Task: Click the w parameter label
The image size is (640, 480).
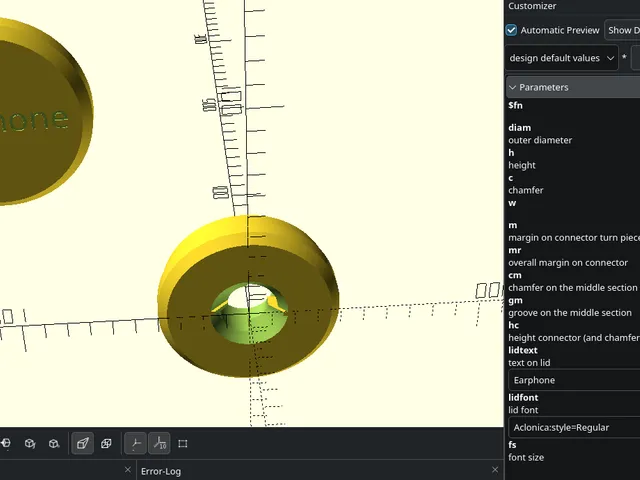Action: pos(512,203)
